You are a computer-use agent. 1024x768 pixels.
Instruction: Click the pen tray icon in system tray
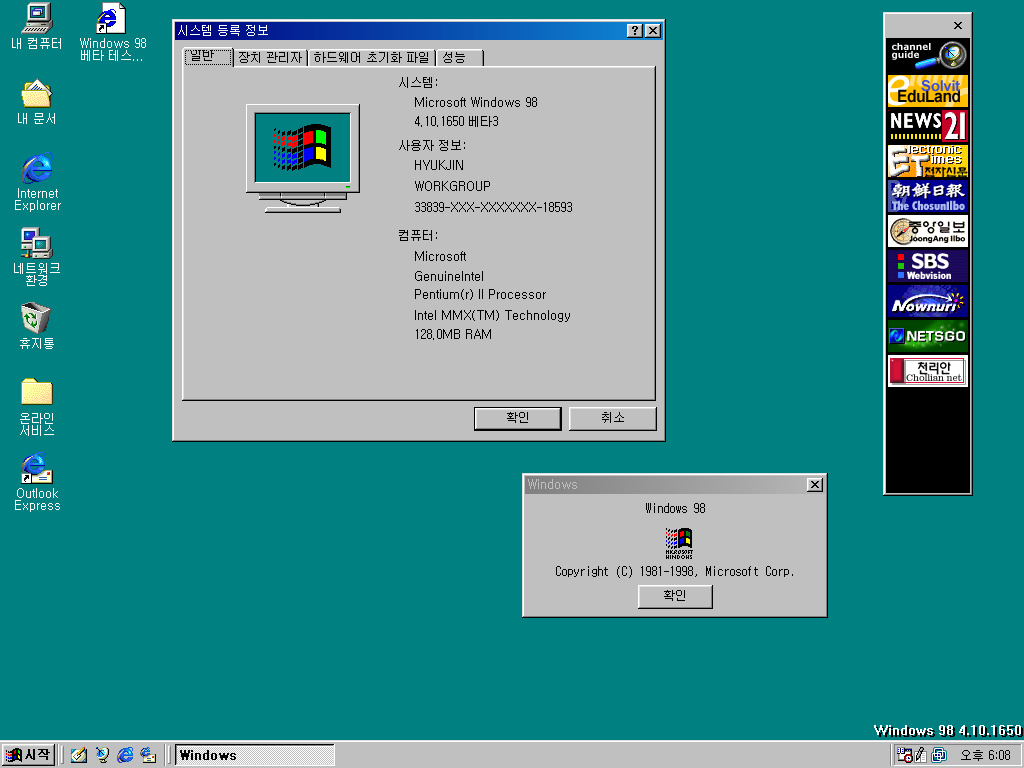(x=921, y=755)
